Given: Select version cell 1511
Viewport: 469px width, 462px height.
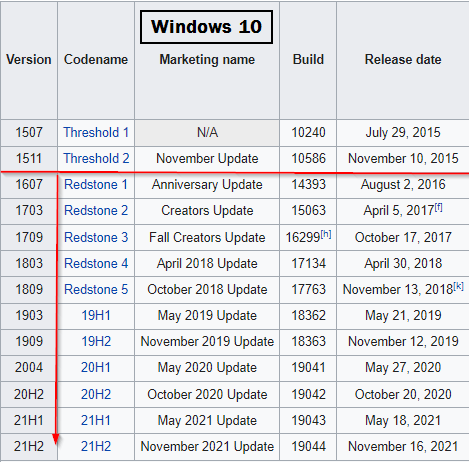Looking at the screenshot, I should tap(29, 158).
